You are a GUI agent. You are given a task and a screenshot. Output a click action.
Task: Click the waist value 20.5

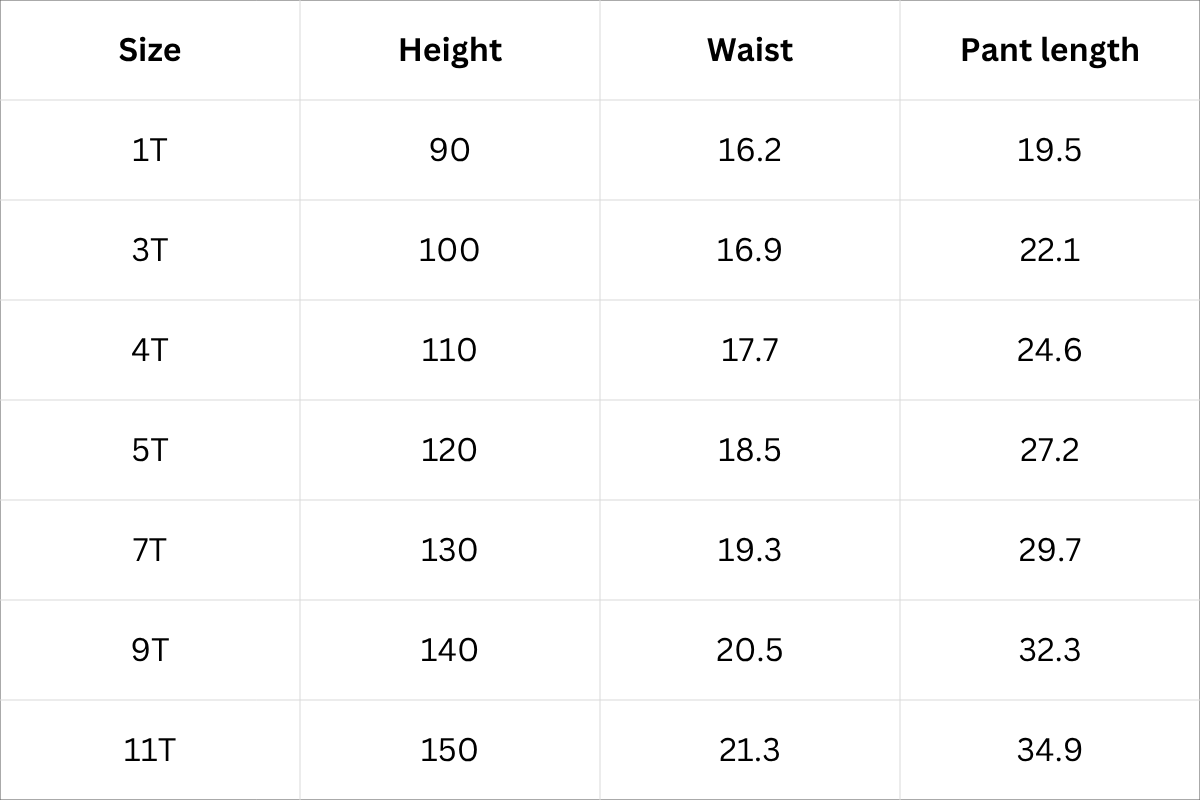tap(750, 650)
